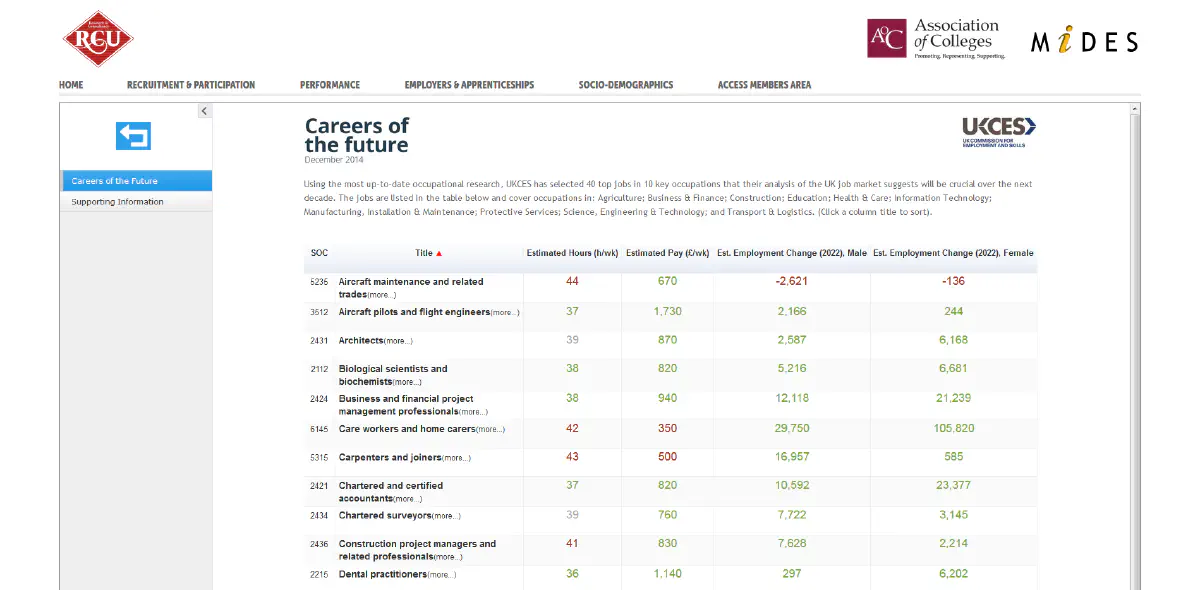Image resolution: width=1200 pixels, height=590 pixels.
Task: Collapse the sidebar using the chevron arrow
Action: 204,110
